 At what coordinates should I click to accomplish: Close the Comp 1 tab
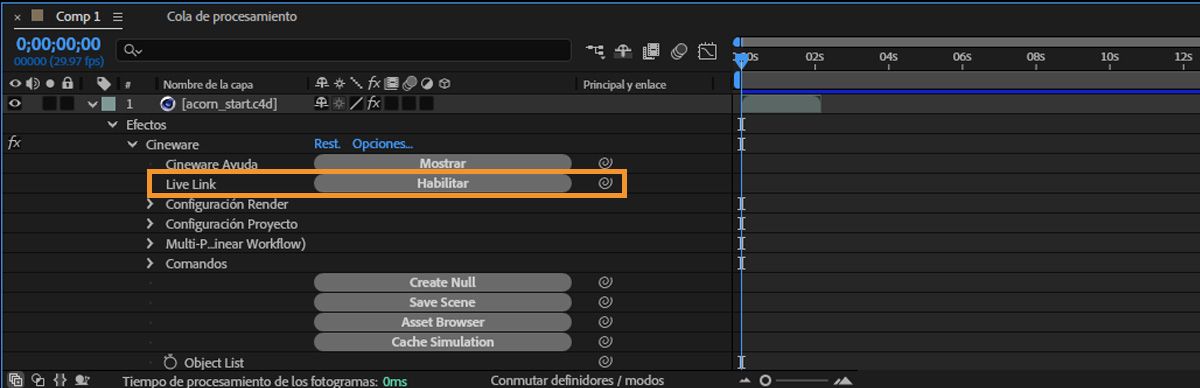[x=18, y=17]
